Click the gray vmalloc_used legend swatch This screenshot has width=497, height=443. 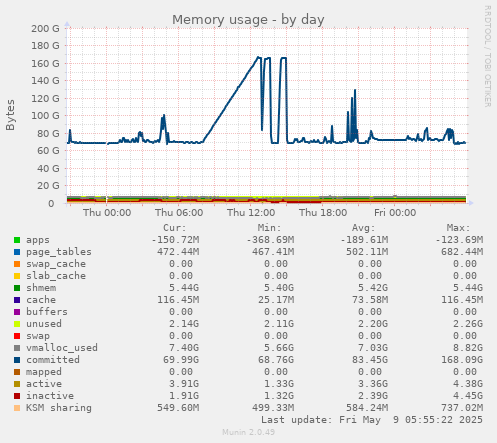coord(17,348)
